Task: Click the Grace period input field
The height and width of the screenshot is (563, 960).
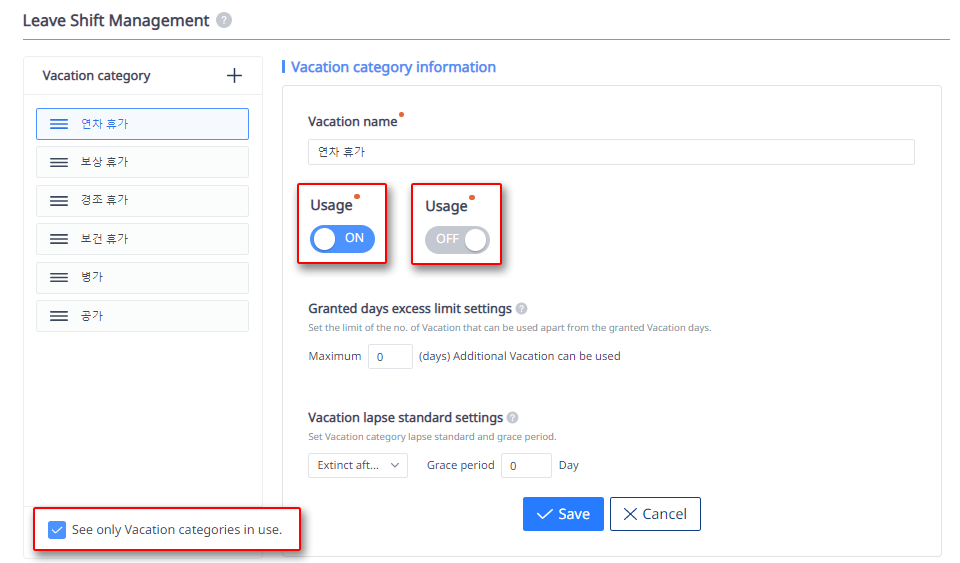Action: pyautogui.click(x=526, y=466)
